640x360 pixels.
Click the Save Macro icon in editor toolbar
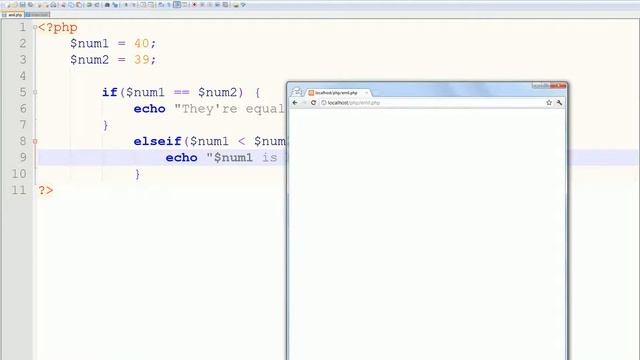[225, 5]
